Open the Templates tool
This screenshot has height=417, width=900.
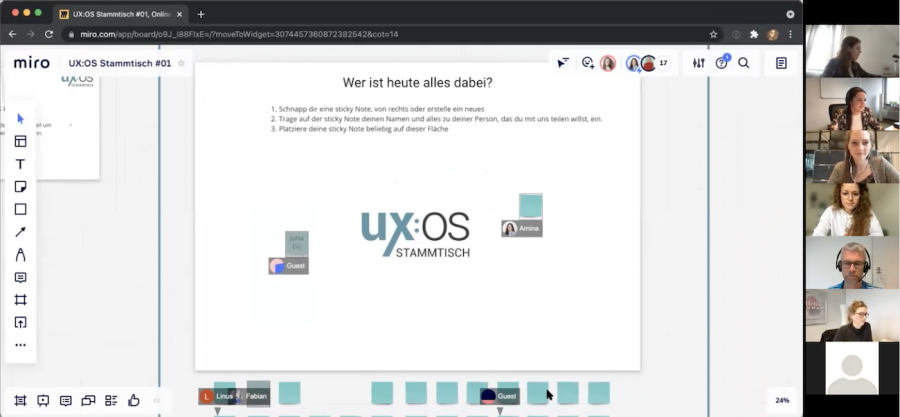20,141
